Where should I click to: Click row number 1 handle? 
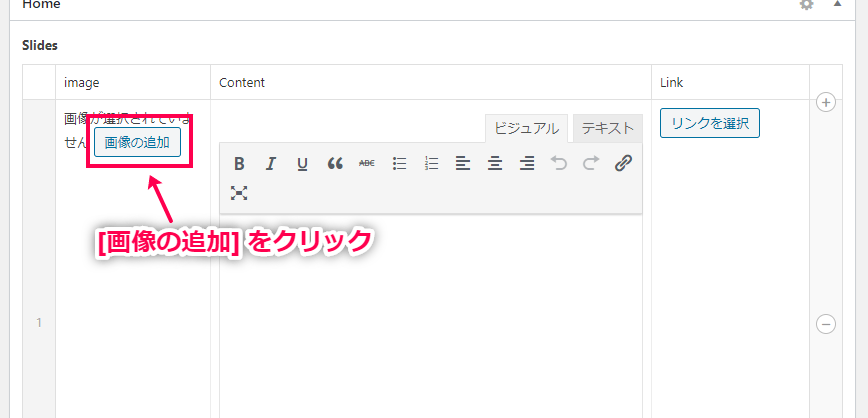39,323
